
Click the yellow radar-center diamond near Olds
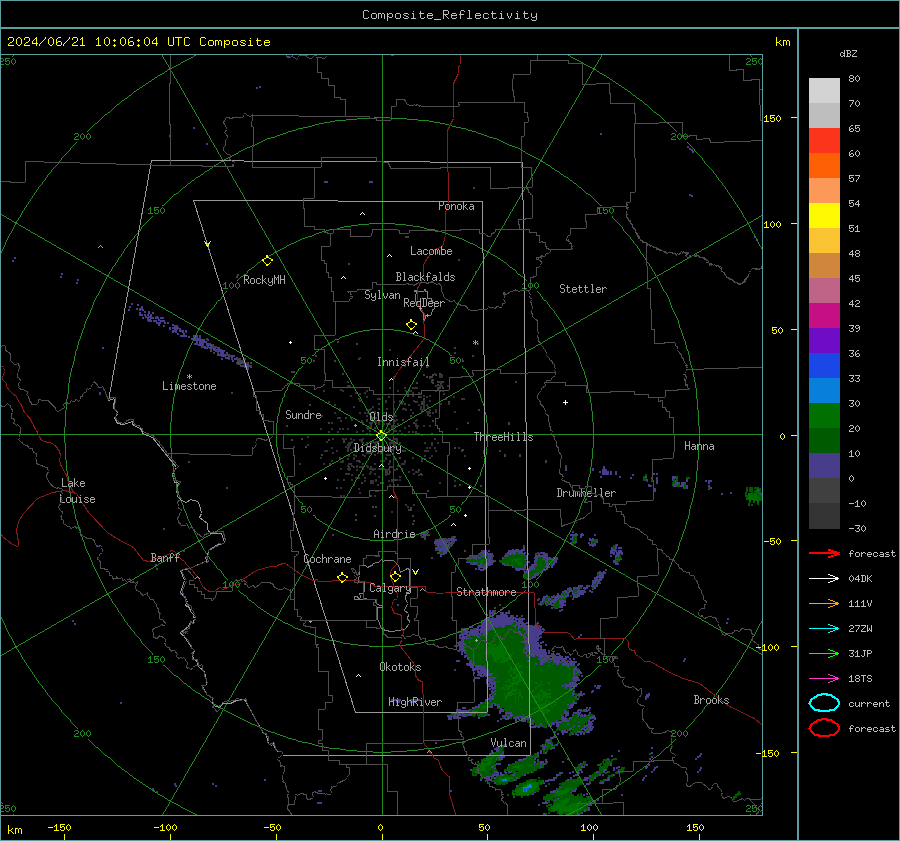(x=381, y=436)
